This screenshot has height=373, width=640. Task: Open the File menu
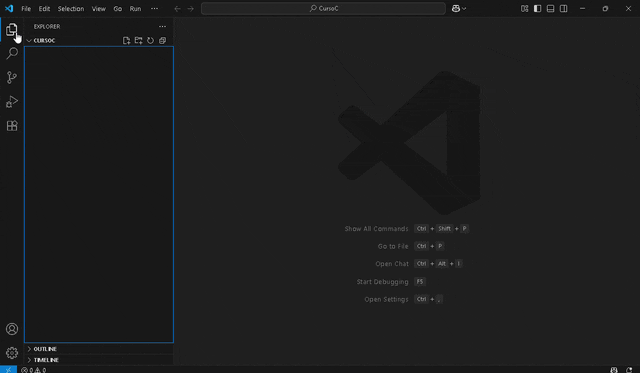pyautogui.click(x=26, y=9)
